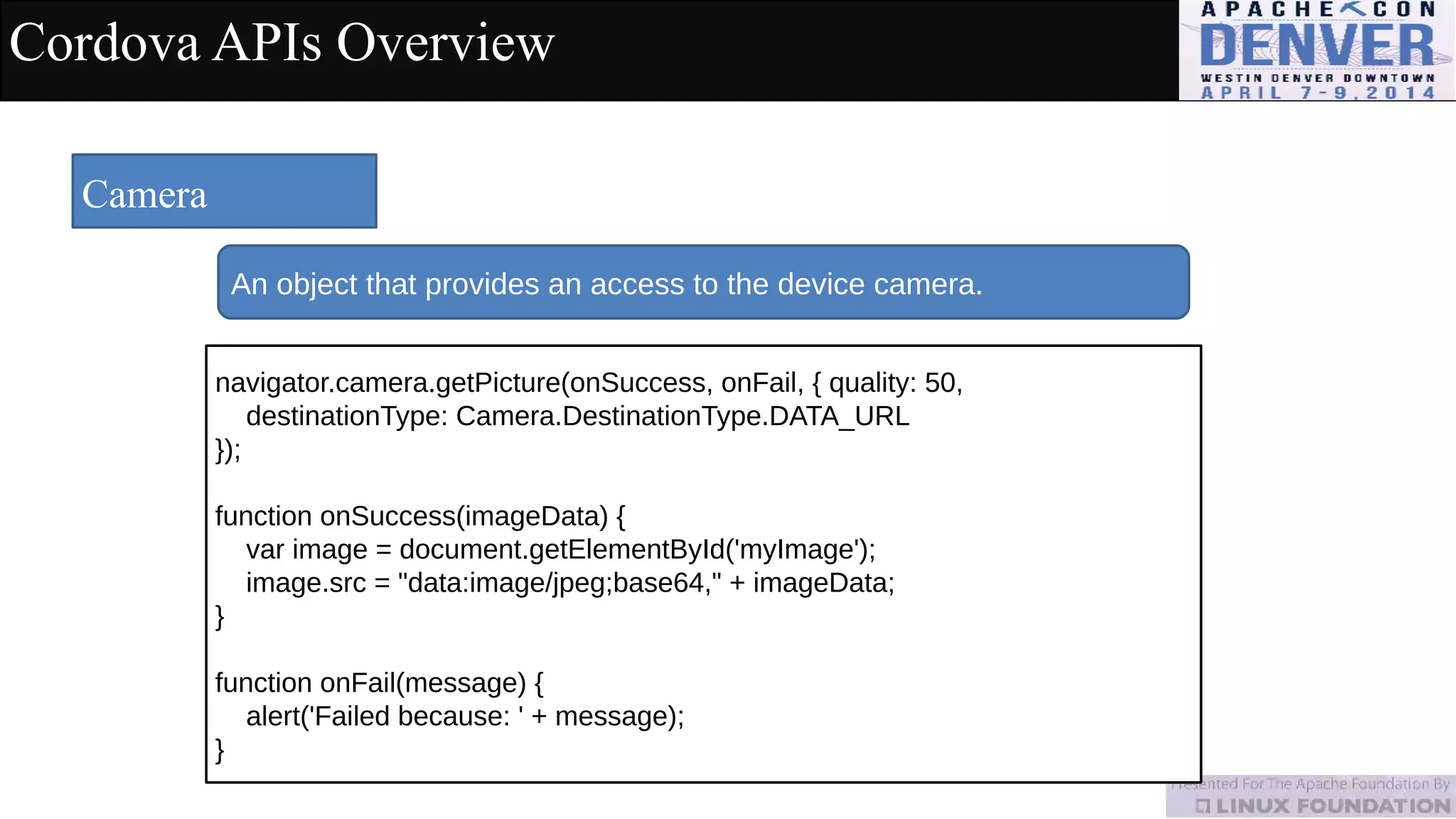Click the 'APRIL 7-9, 2014' date text
This screenshot has height=819, width=1456.
[x=1317, y=92]
